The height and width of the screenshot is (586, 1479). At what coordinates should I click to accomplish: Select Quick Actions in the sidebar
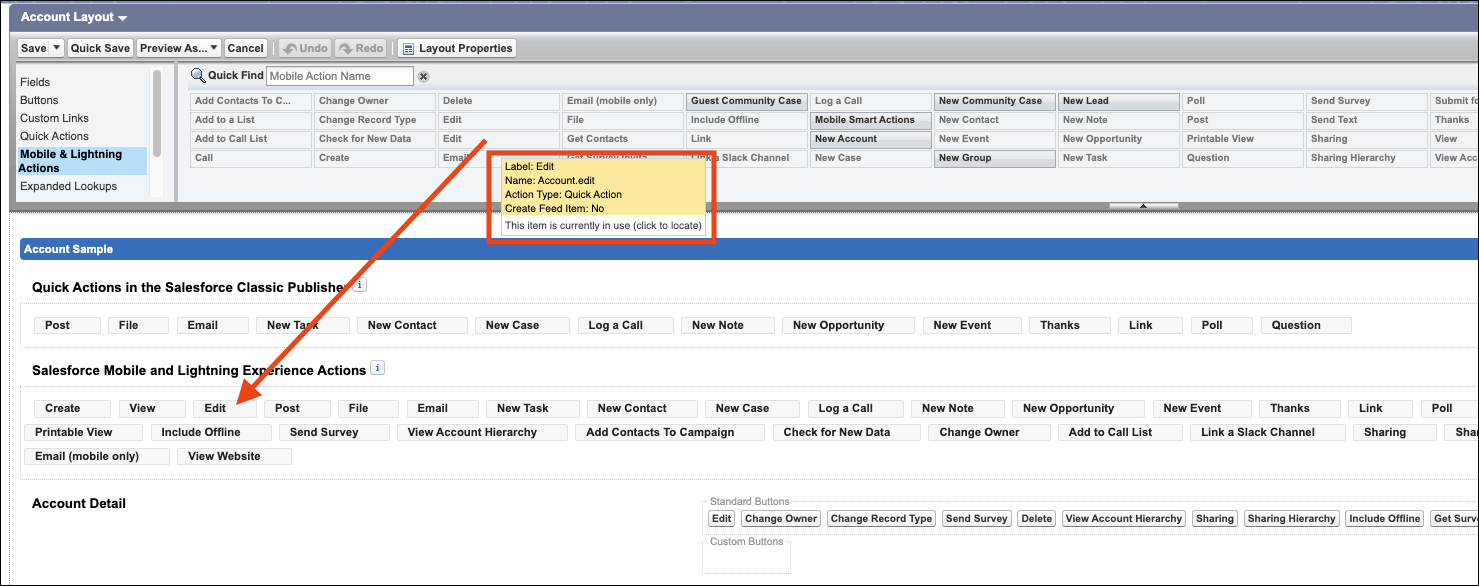(54, 136)
